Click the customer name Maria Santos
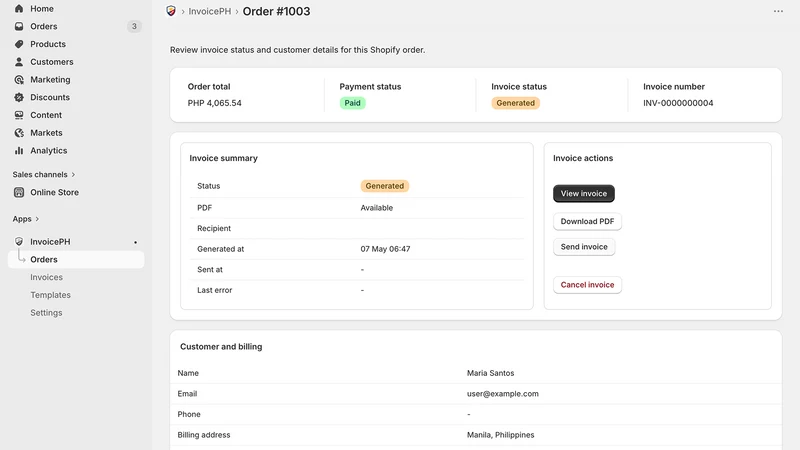 [x=490, y=373]
